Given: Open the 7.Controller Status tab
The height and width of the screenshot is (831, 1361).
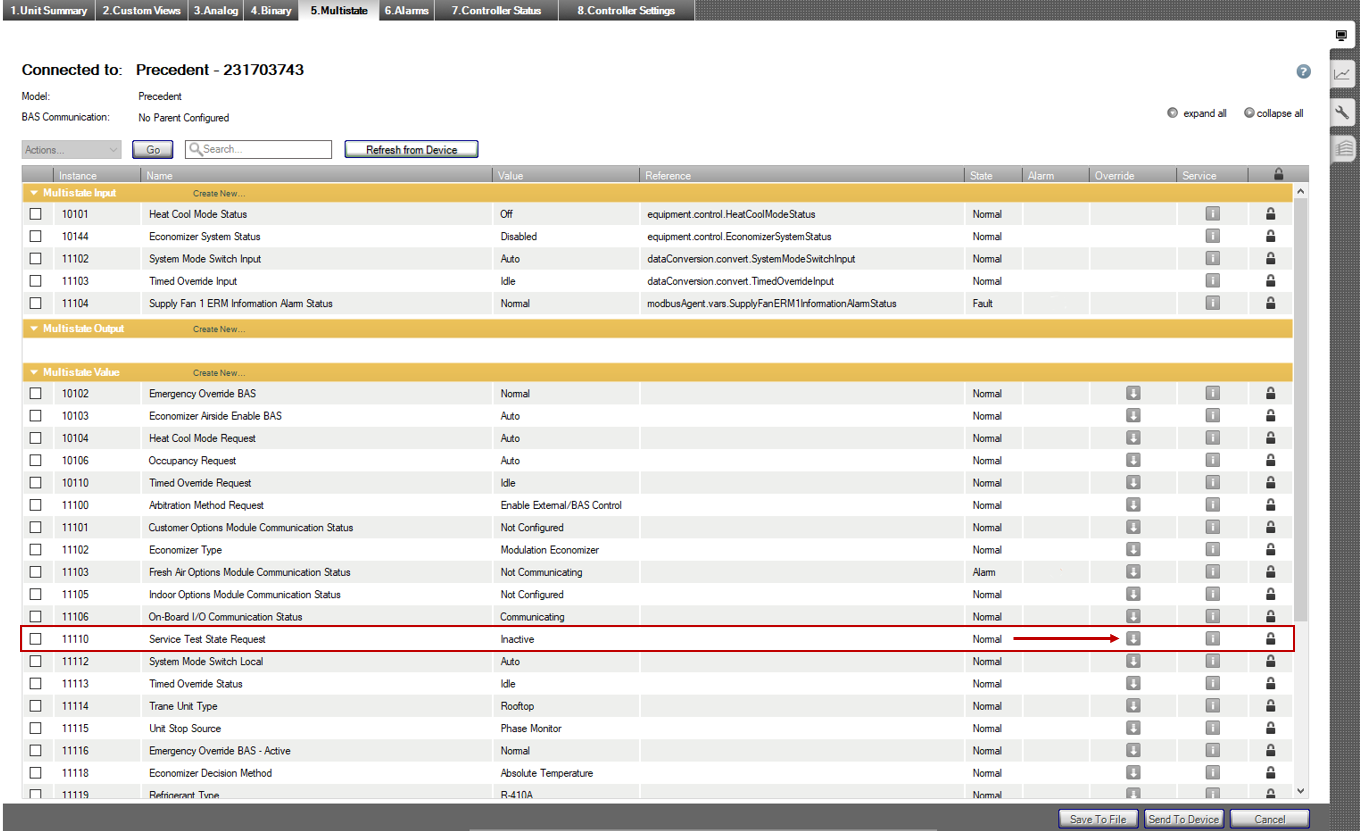Looking at the screenshot, I should 496,11.
